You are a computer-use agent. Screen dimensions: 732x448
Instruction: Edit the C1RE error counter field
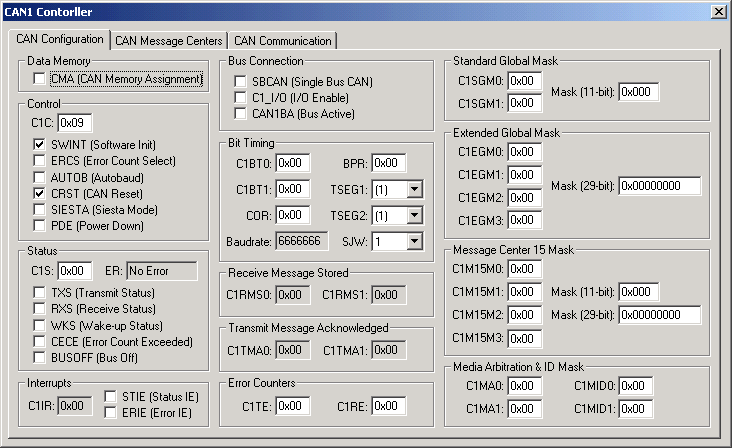(389, 406)
